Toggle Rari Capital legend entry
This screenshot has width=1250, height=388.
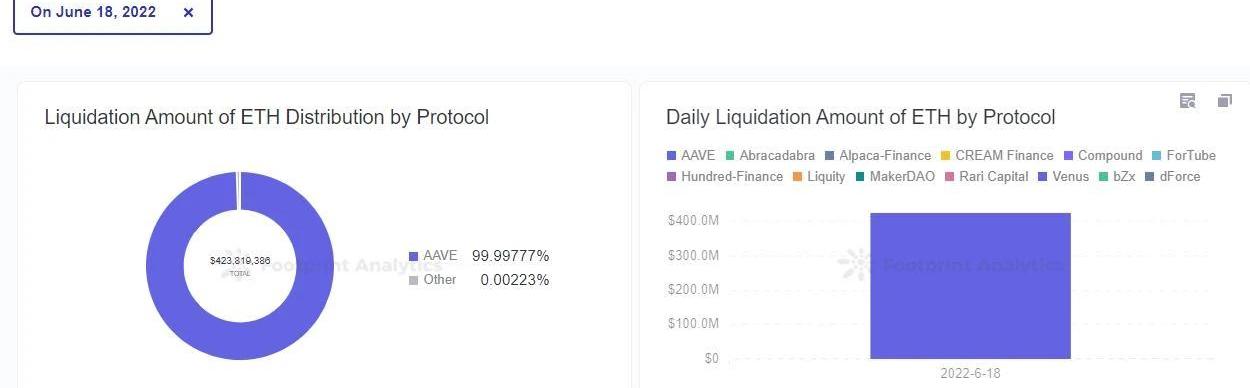point(986,177)
